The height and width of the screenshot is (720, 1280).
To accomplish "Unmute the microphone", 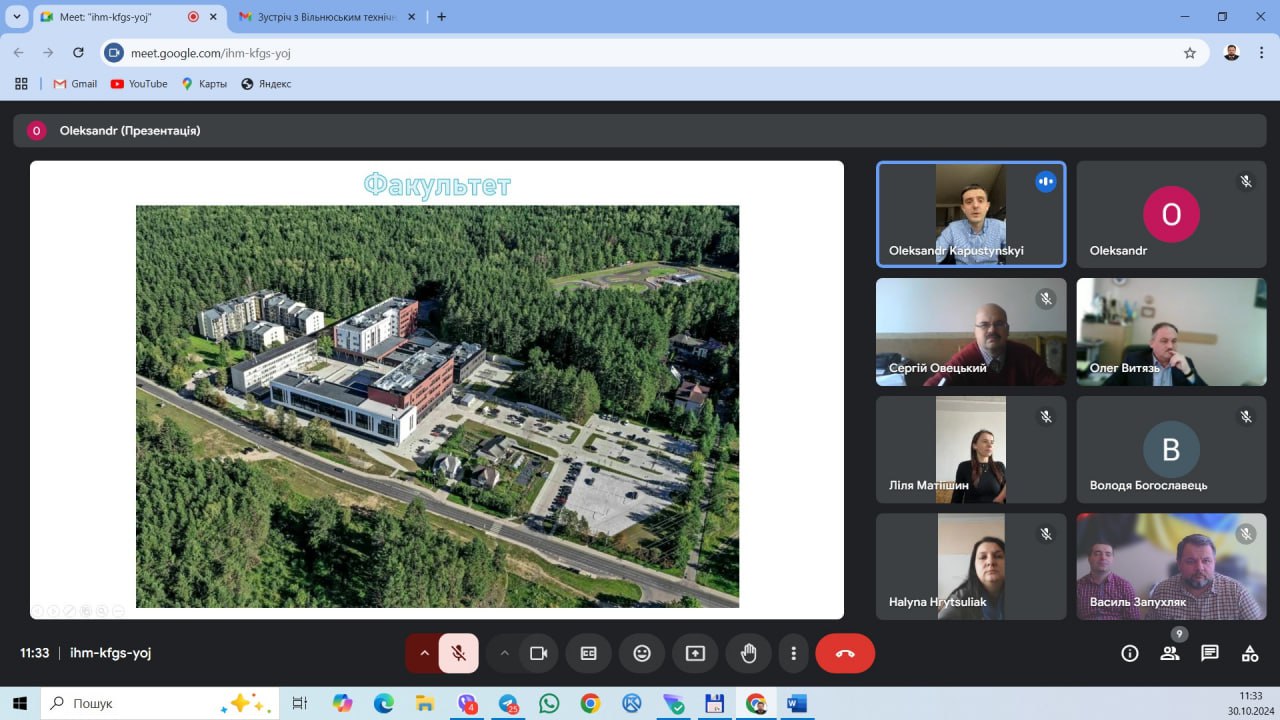I will pyautogui.click(x=459, y=653).
